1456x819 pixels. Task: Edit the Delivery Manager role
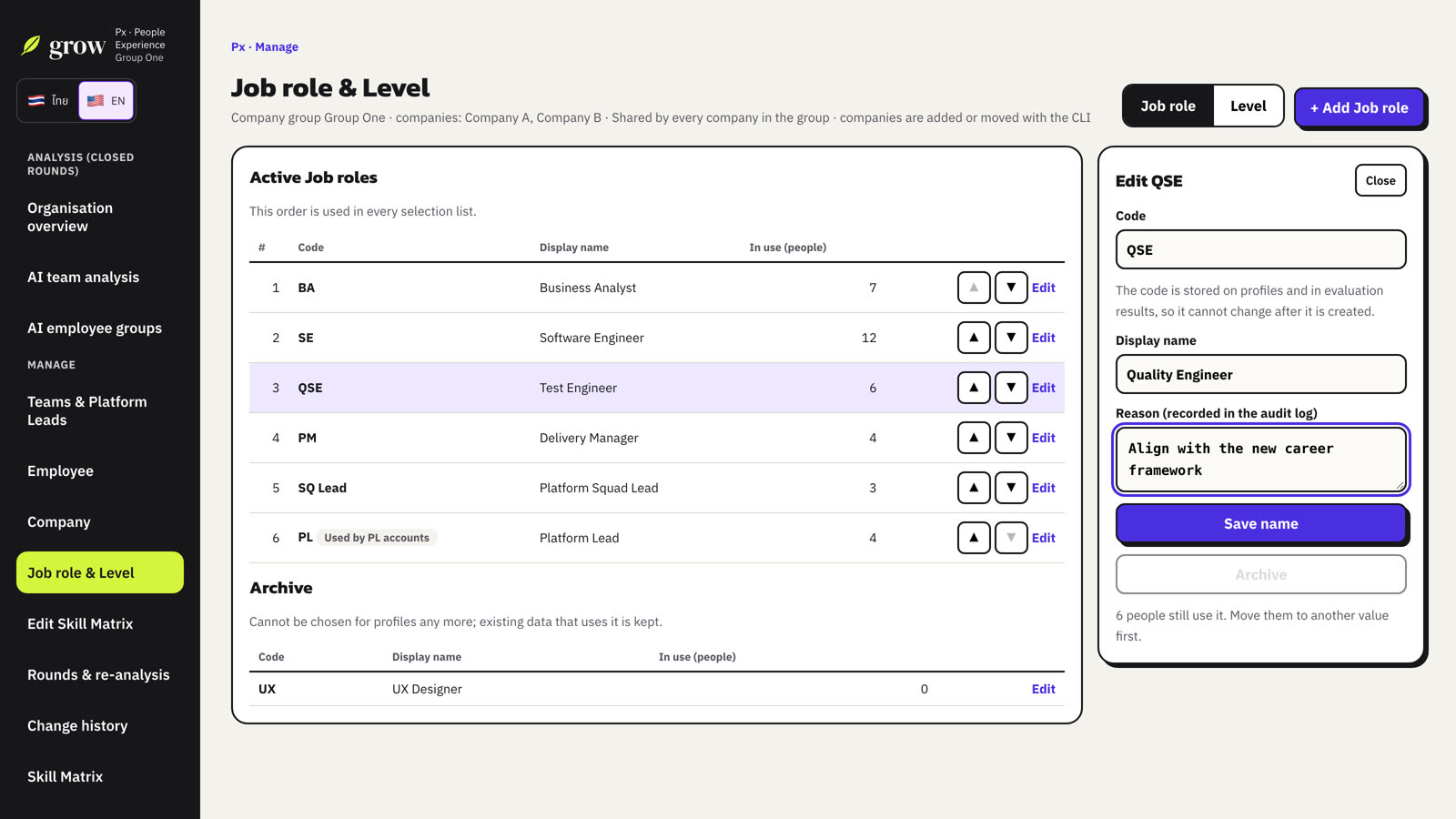[x=1044, y=438]
